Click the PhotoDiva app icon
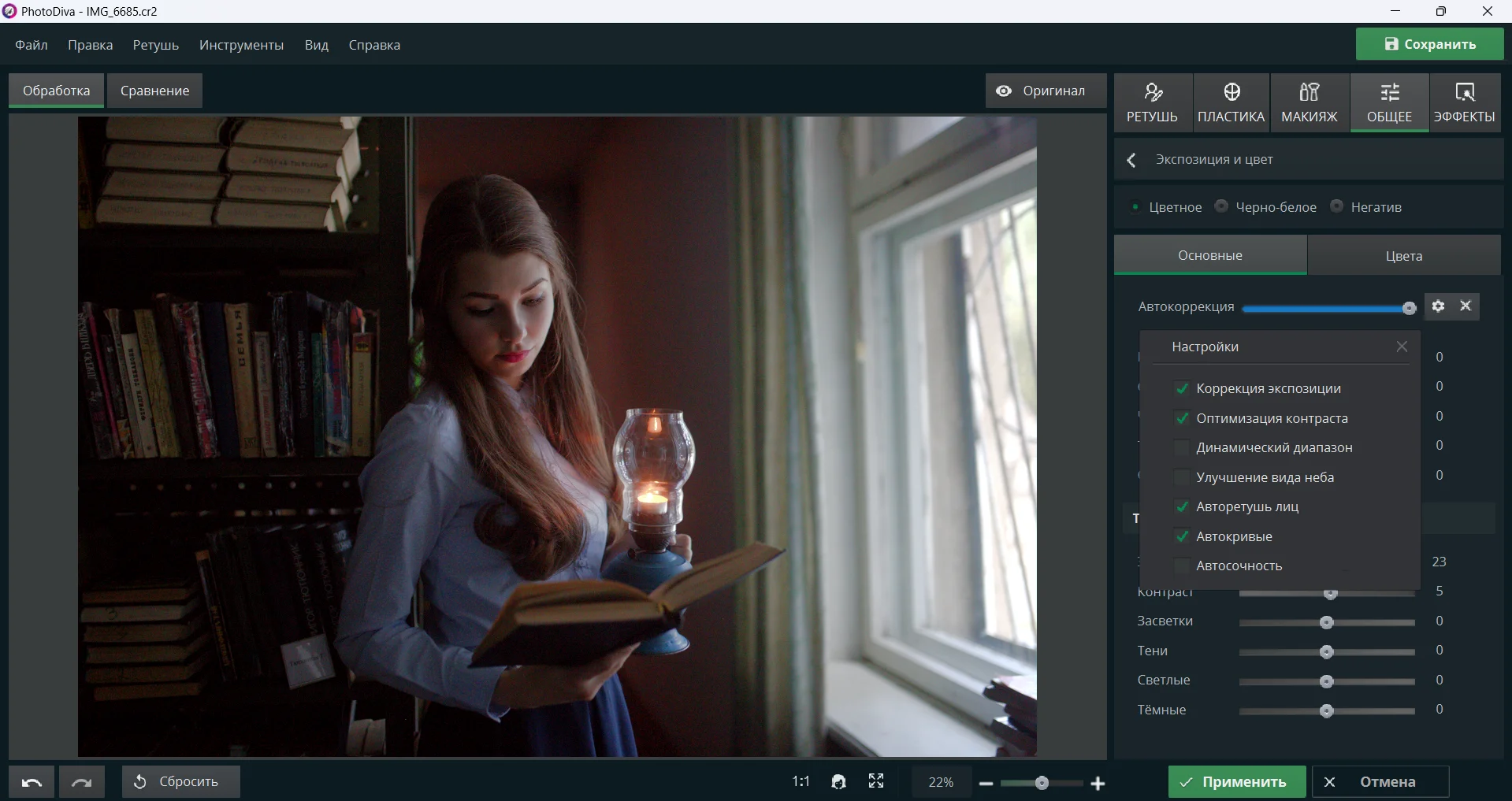 pos(9,11)
